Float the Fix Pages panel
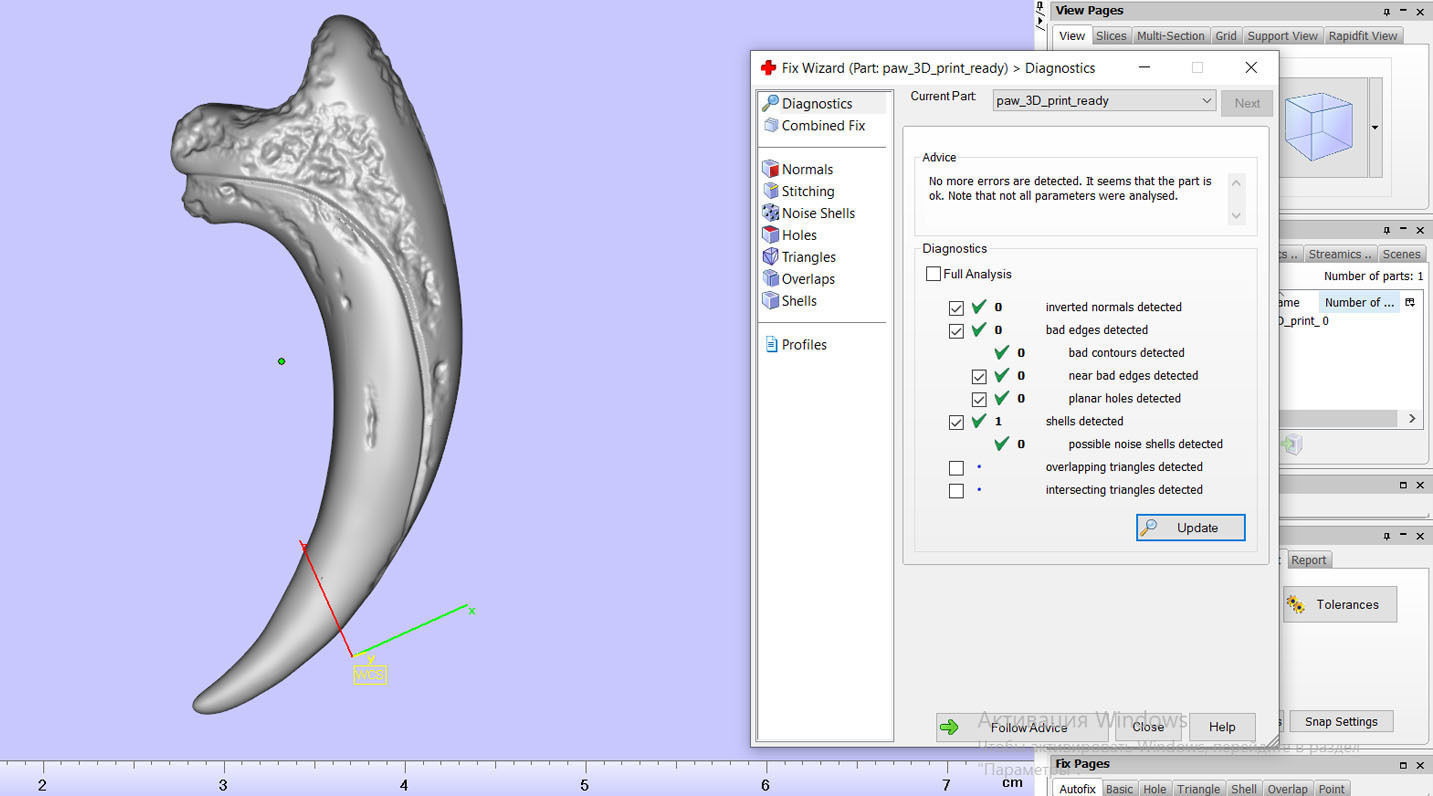 [x=1404, y=765]
